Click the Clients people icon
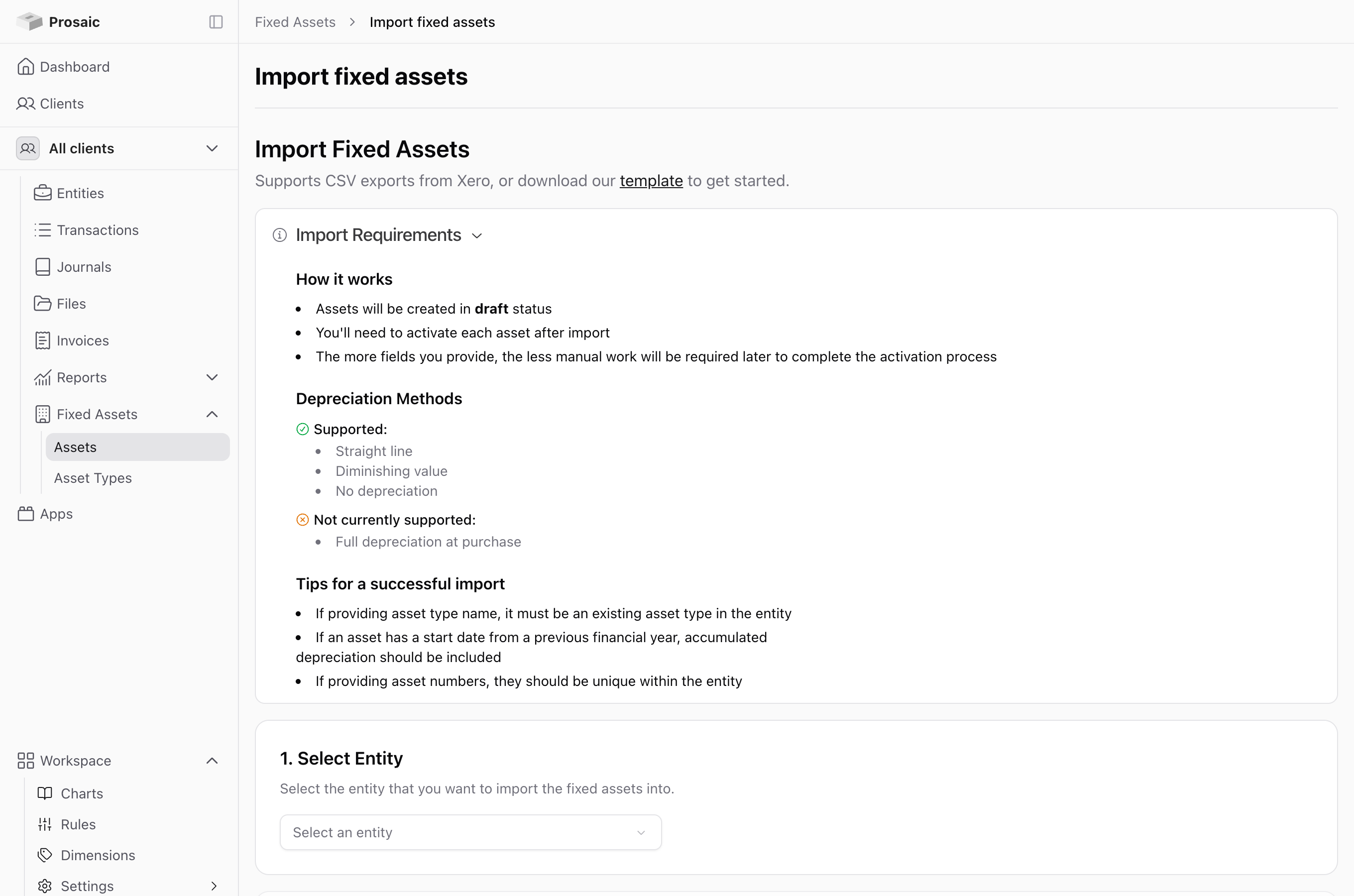The width and height of the screenshot is (1354, 896). coord(26,104)
